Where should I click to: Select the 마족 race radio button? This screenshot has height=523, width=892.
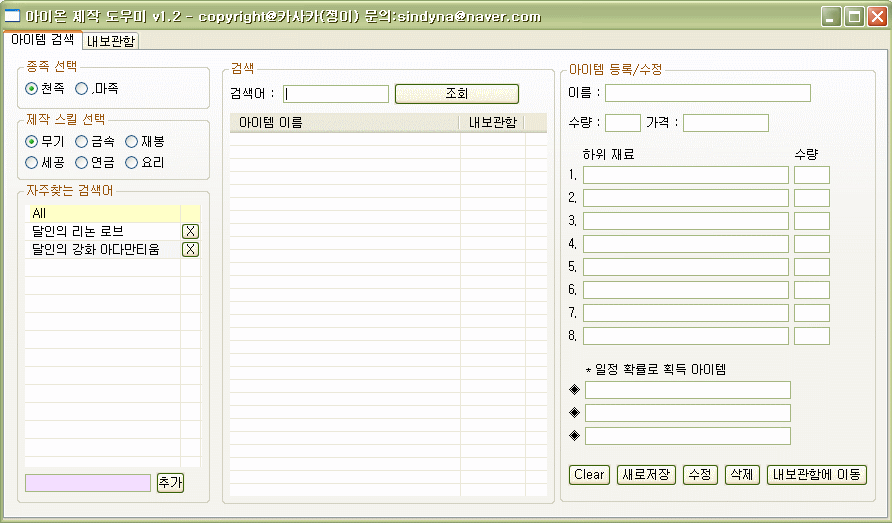(83, 89)
